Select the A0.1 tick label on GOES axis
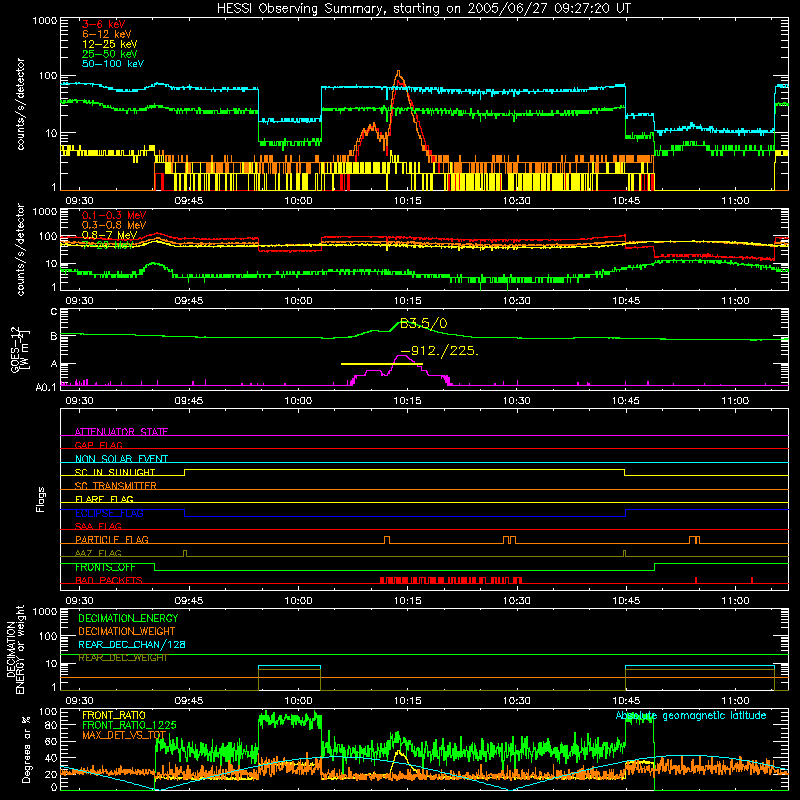The image size is (800, 800). pyautogui.click(x=46, y=388)
